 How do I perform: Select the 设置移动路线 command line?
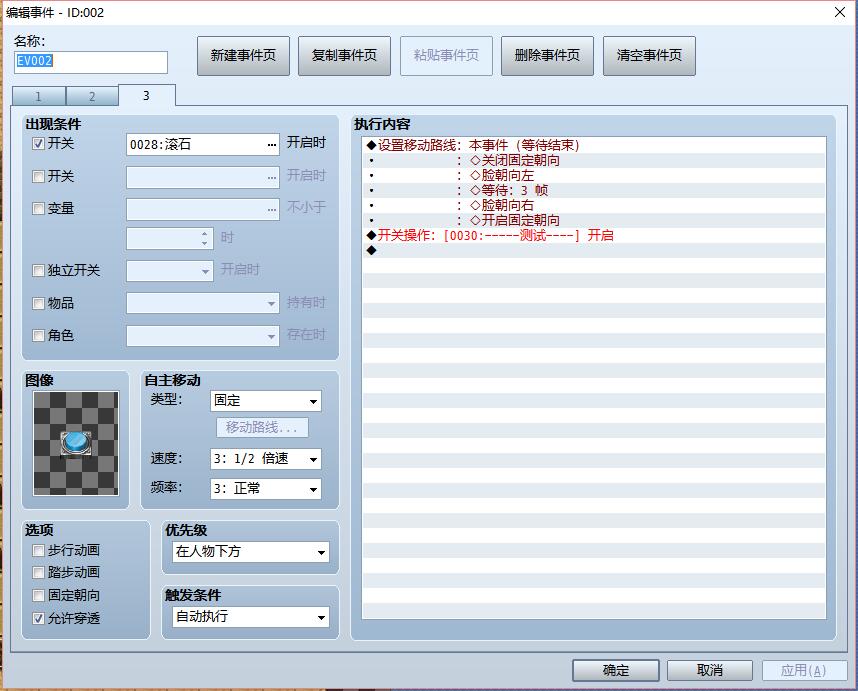click(594, 145)
